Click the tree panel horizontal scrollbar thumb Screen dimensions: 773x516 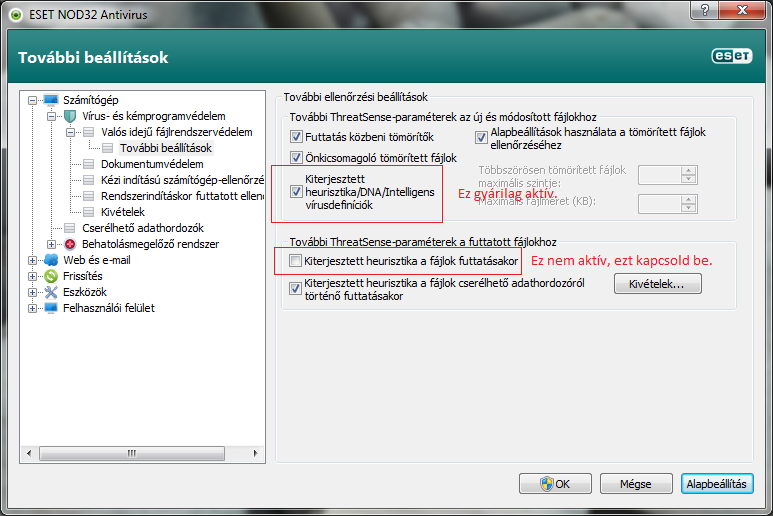point(132,453)
